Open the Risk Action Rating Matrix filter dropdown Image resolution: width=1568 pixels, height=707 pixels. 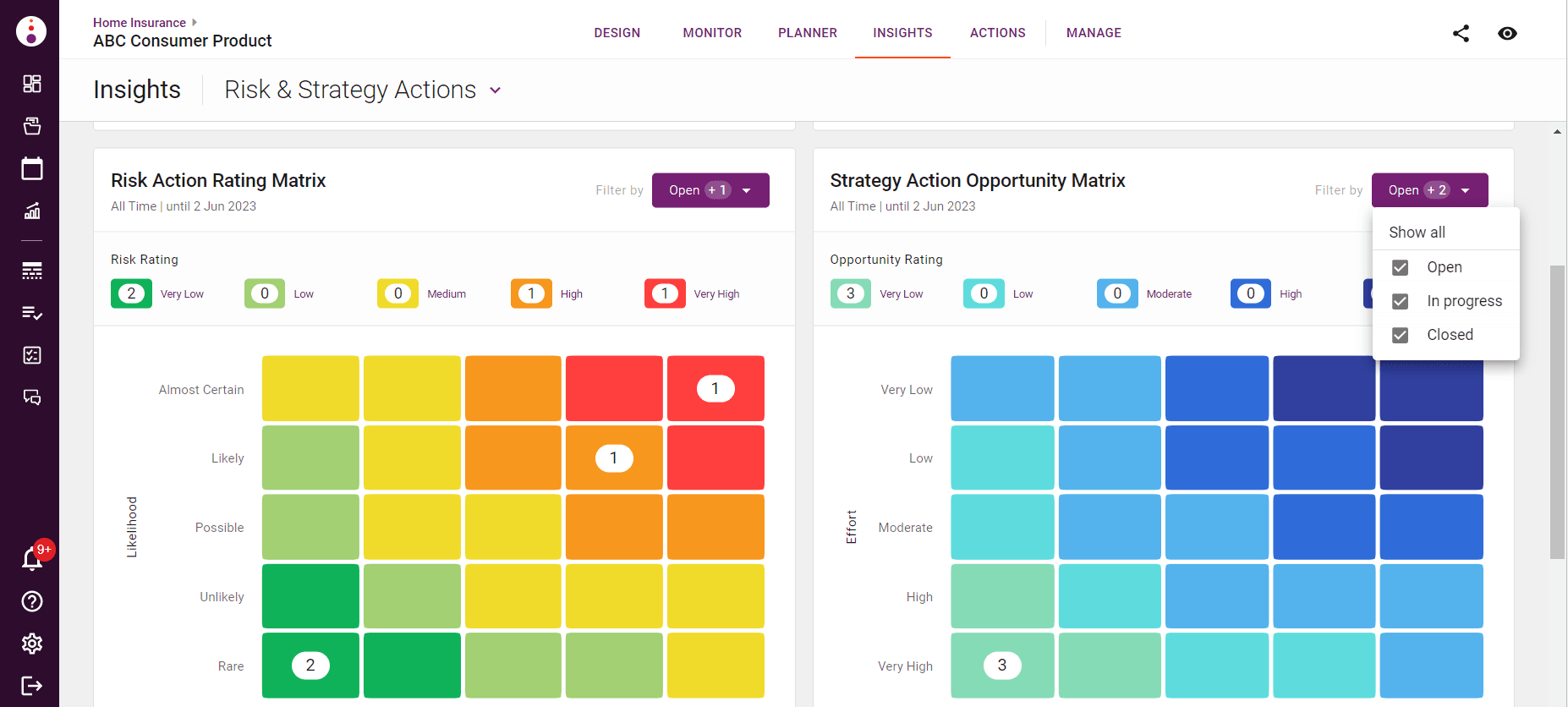(710, 190)
